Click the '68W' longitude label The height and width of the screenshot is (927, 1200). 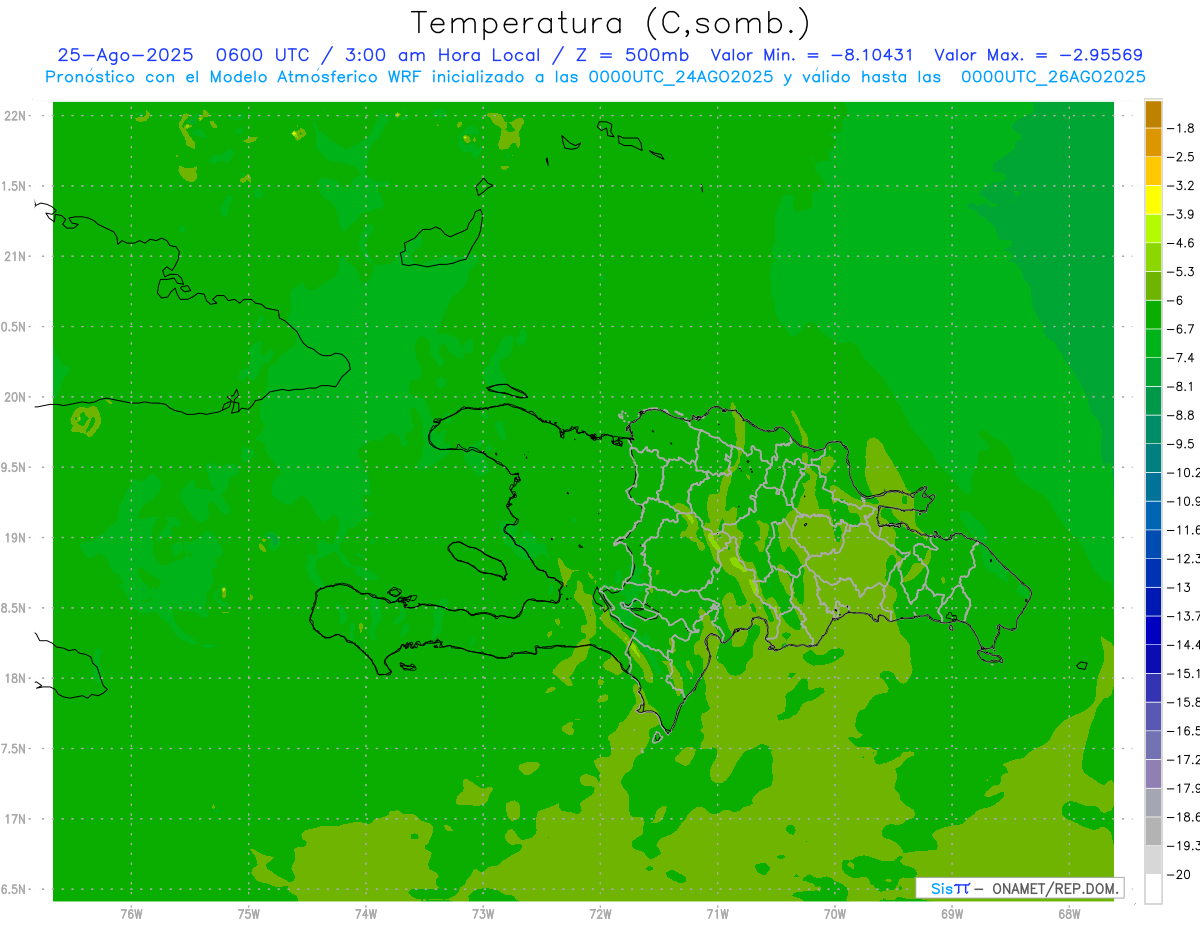click(1069, 913)
